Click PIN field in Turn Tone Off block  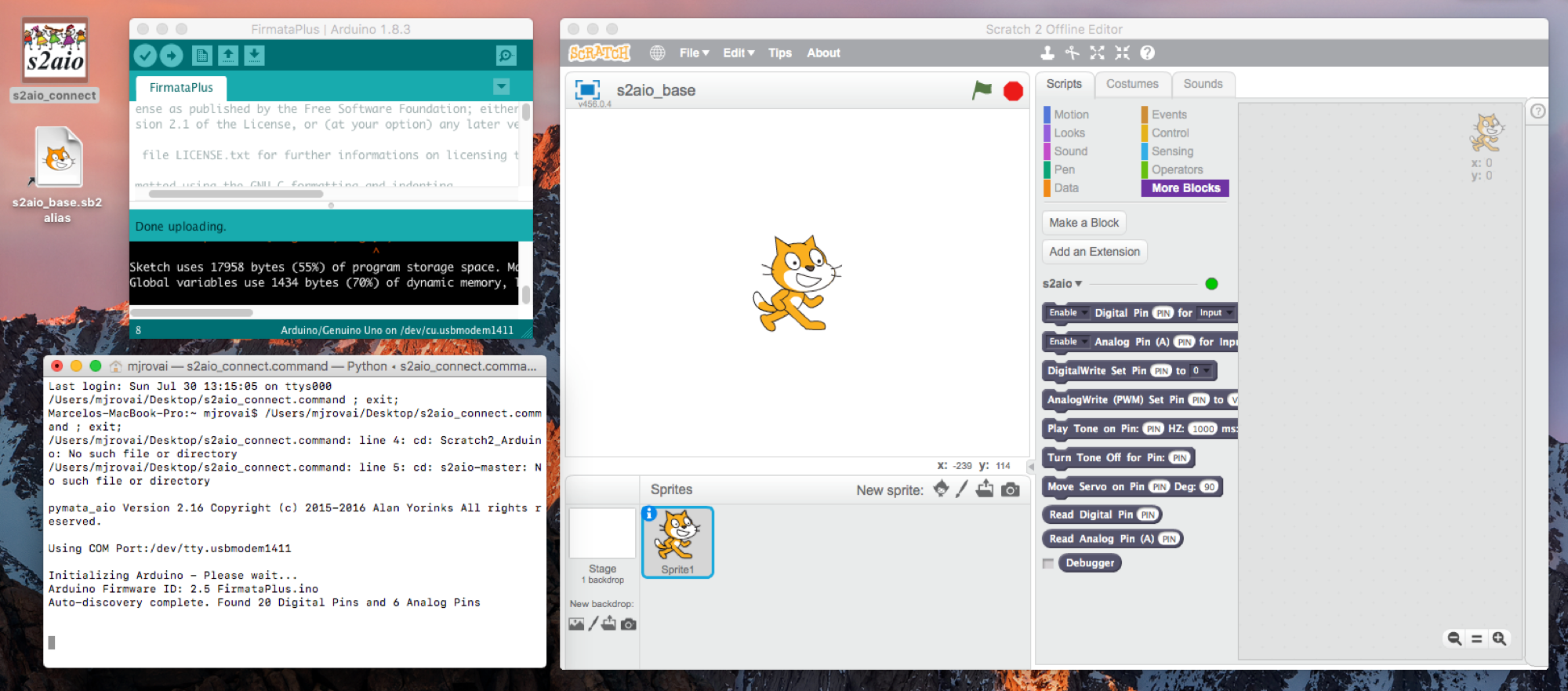click(x=1179, y=458)
